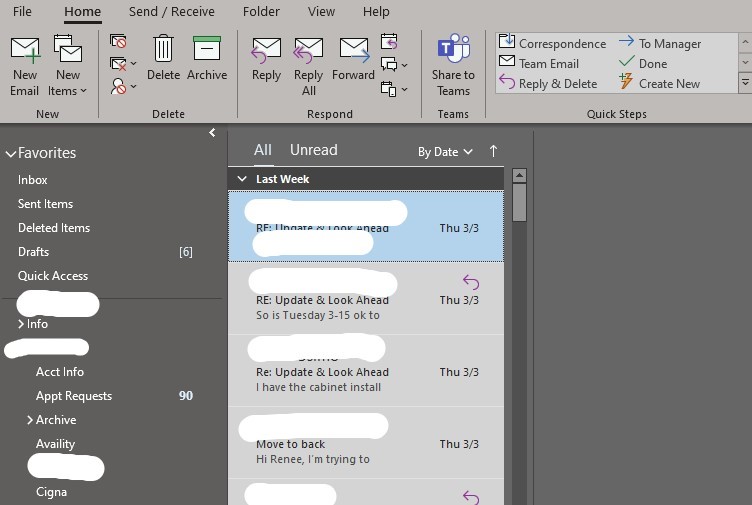The image size is (752, 505).
Task: Click the Reply All button
Action: (x=308, y=66)
